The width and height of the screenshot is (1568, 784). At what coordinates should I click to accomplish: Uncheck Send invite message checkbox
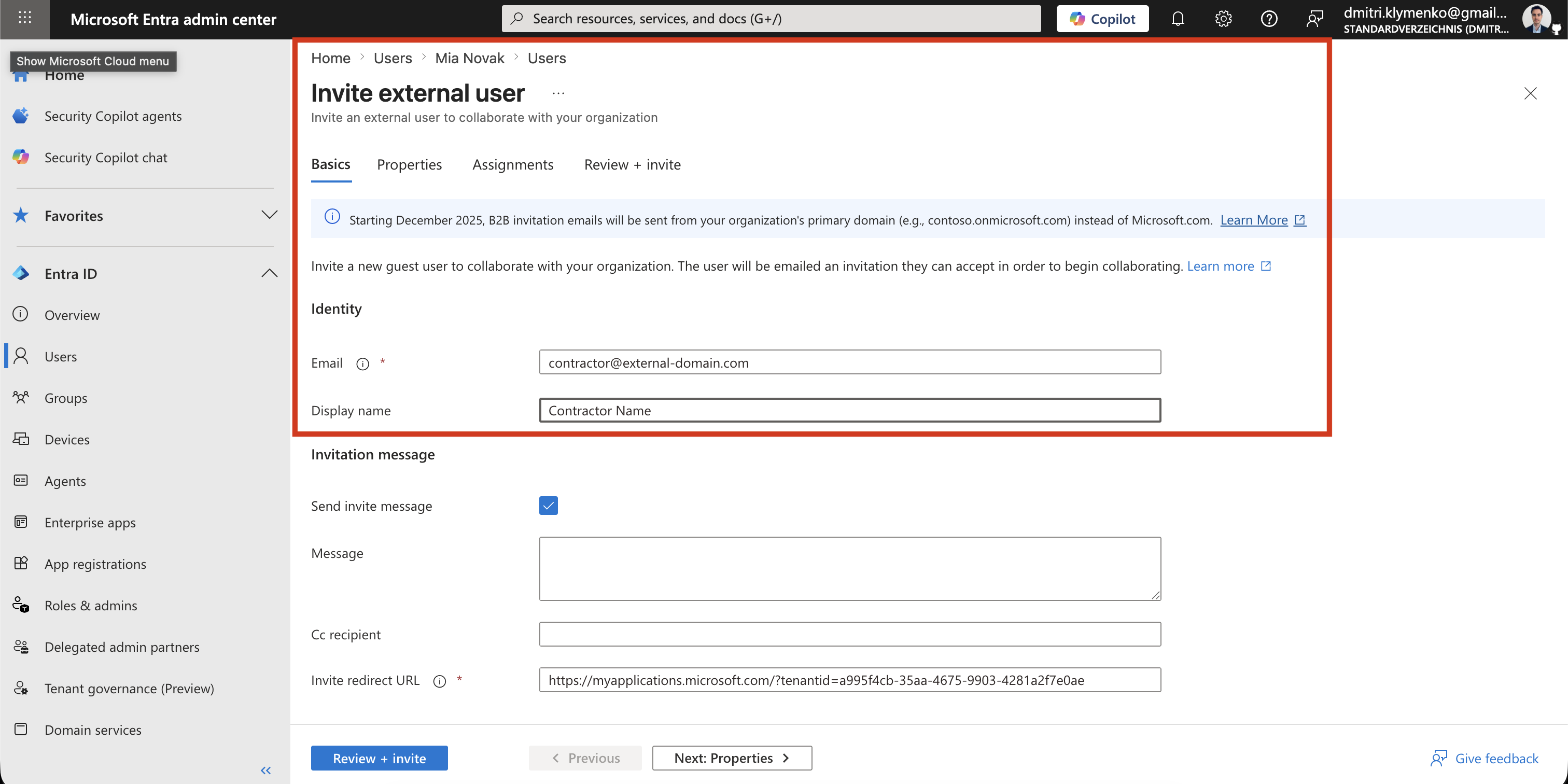tap(549, 505)
